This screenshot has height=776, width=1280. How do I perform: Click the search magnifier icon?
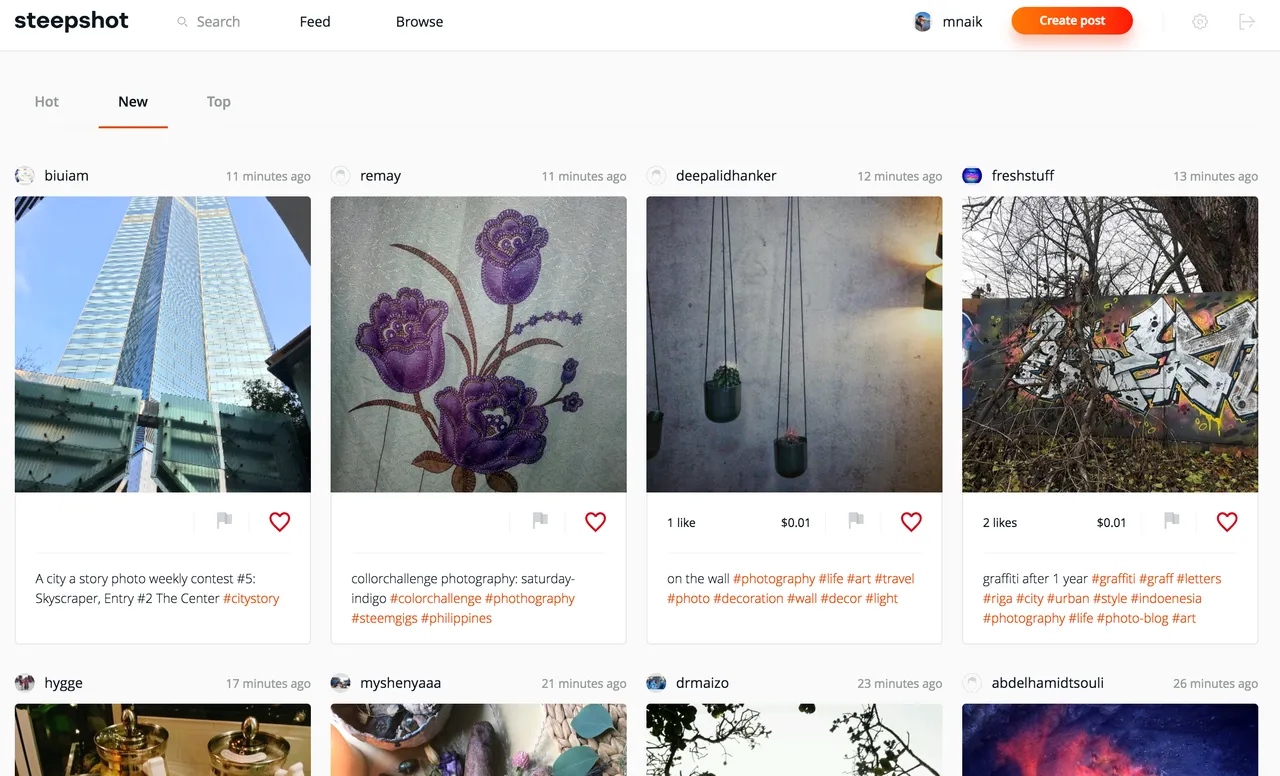coord(182,22)
